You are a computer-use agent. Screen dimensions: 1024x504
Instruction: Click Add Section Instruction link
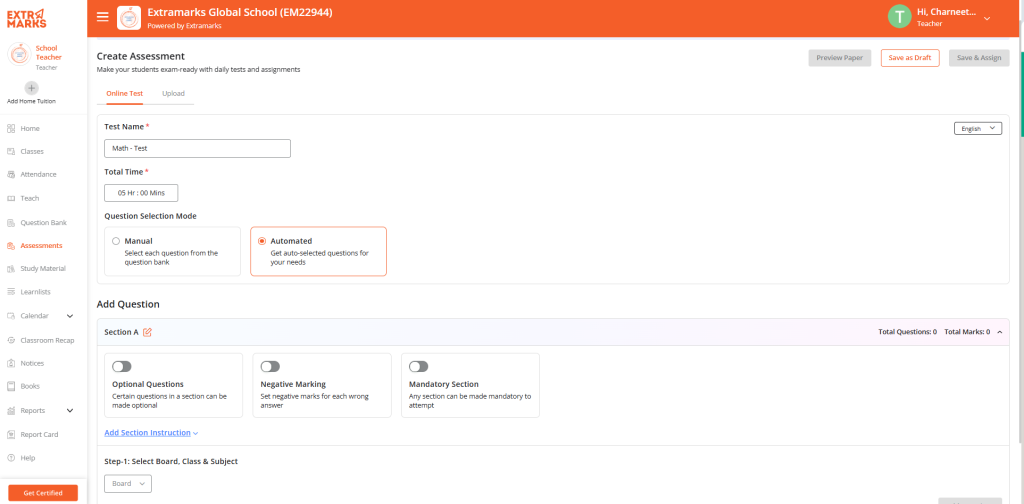point(147,433)
